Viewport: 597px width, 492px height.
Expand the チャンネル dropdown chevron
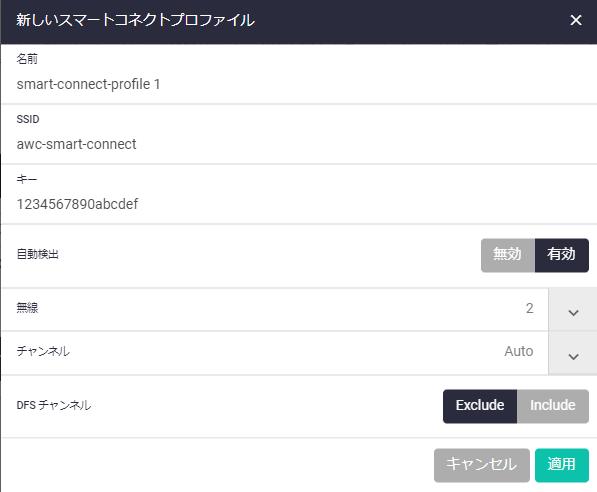[x=573, y=353]
